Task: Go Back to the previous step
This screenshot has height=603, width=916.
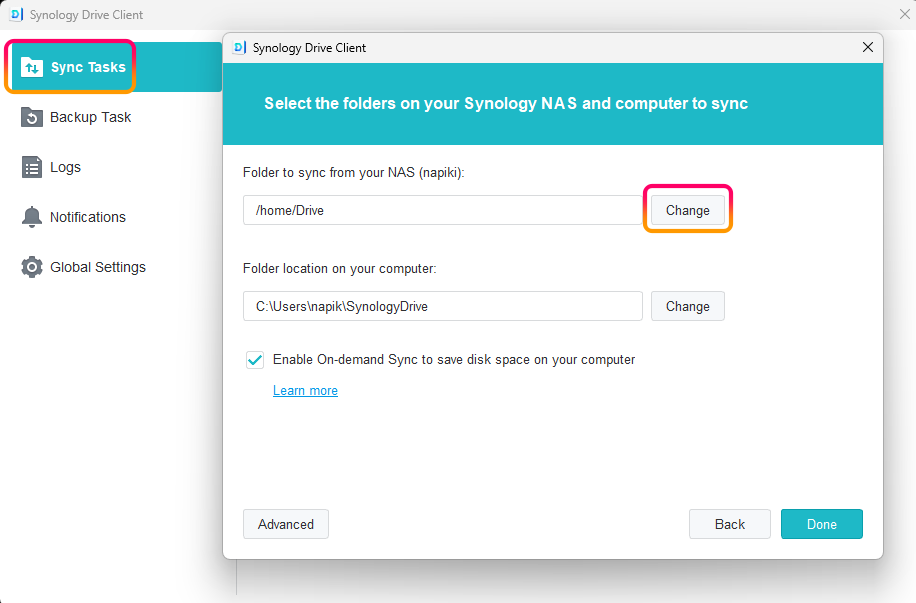Action: click(730, 524)
